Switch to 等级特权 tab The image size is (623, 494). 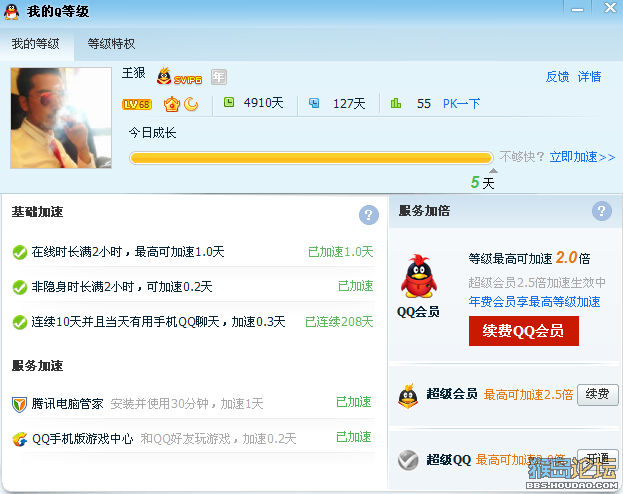(x=111, y=44)
